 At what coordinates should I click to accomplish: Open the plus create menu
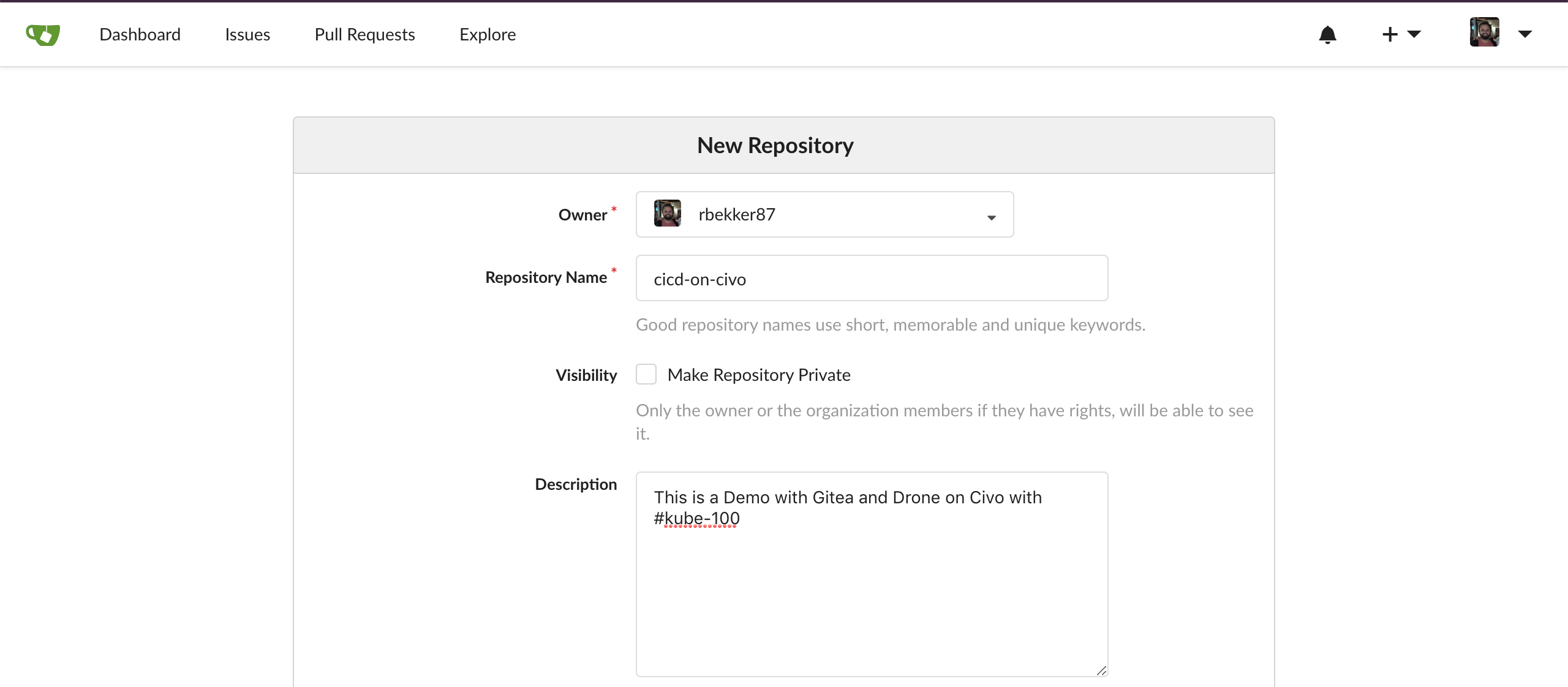tap(1401, 34)
